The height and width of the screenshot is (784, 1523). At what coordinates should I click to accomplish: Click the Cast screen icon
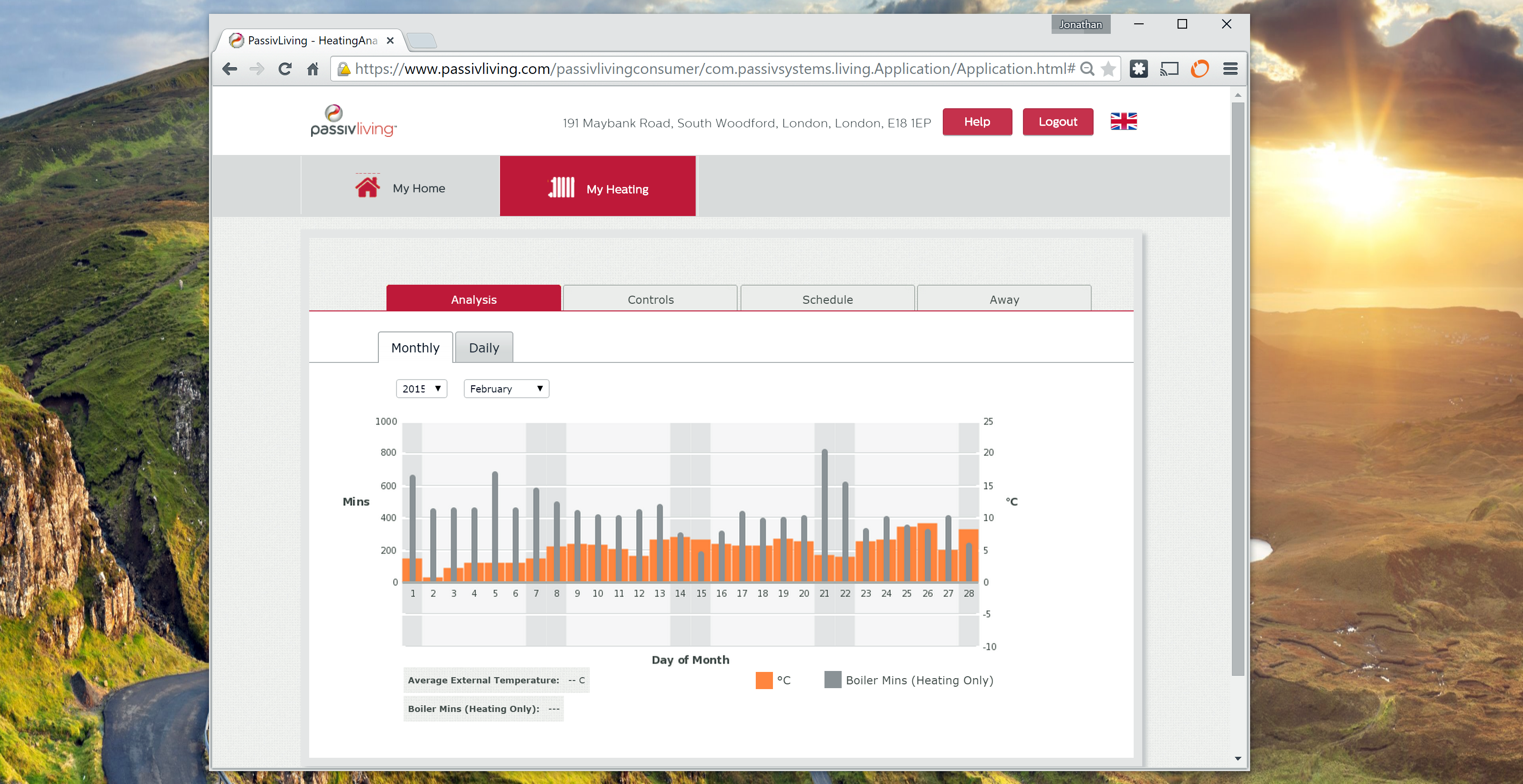pos(1169,69)
